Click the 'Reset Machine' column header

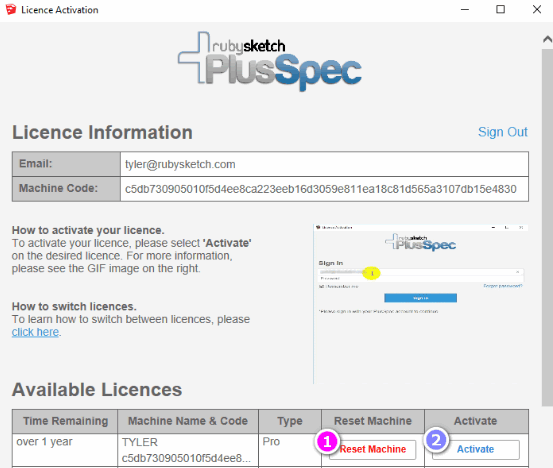[x=373, y=421]
